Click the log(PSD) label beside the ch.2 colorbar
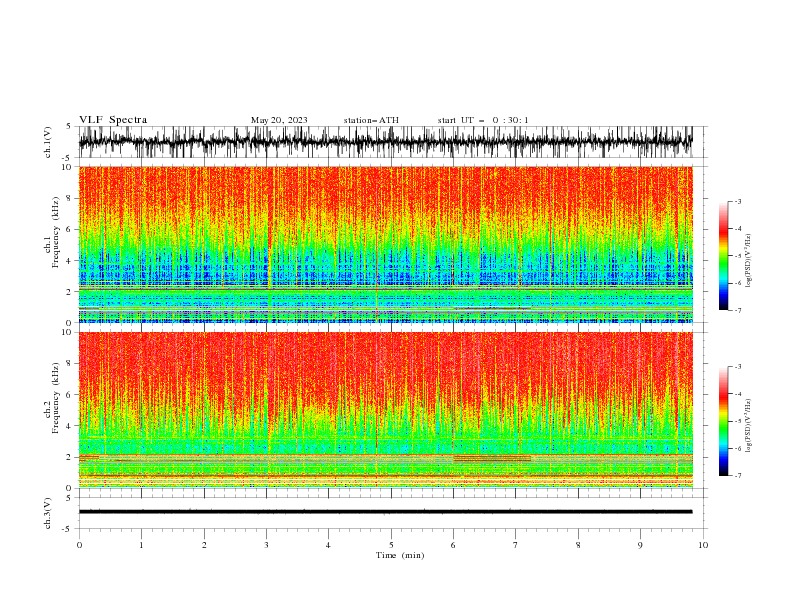Viewport: 792px width, 612px height. click(x=749, y=425)
